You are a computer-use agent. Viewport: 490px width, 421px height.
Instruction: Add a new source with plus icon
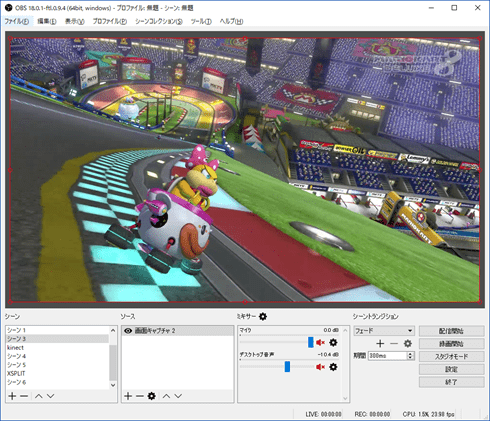128,396
